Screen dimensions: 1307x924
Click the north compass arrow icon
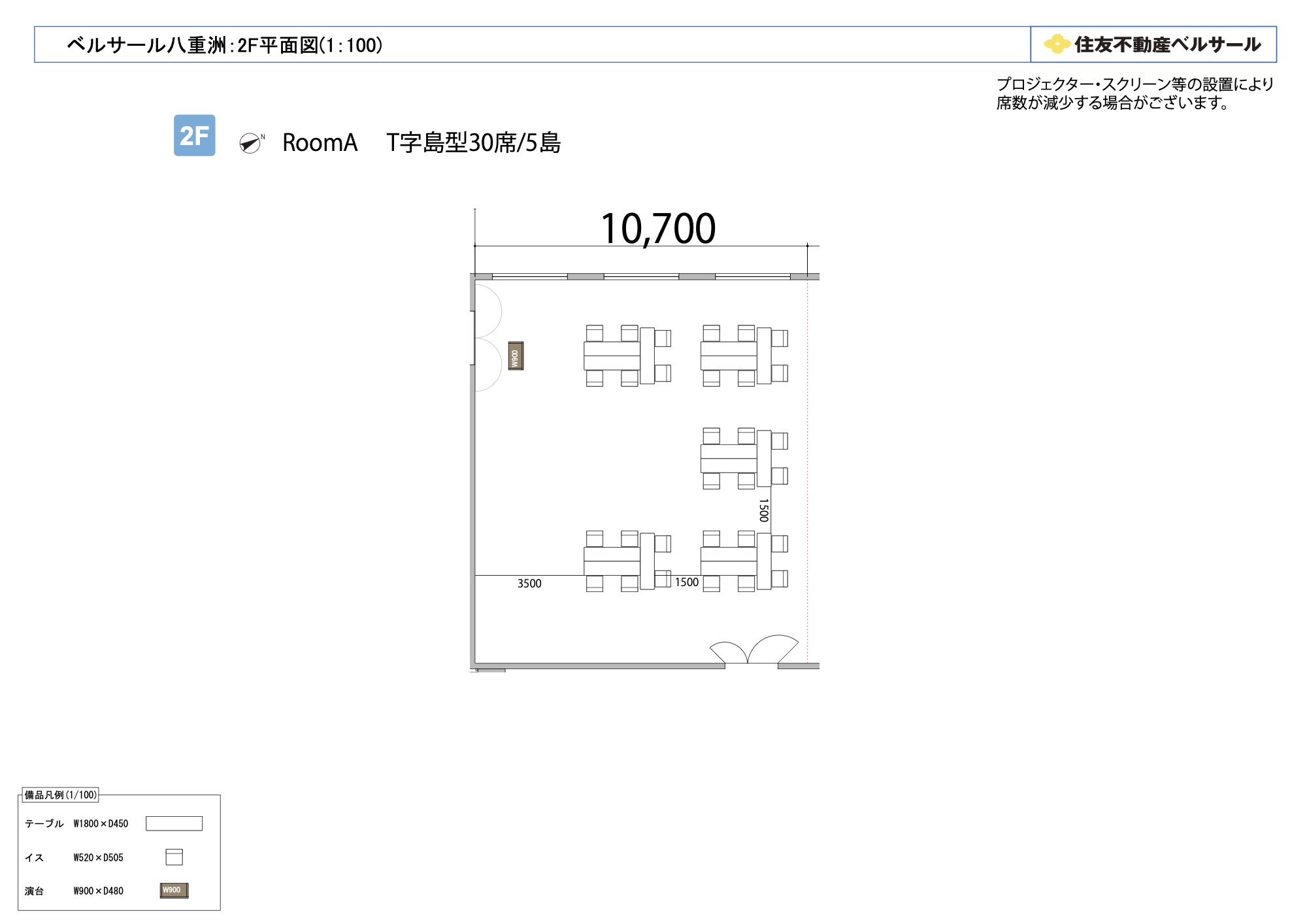coord(251,142)
